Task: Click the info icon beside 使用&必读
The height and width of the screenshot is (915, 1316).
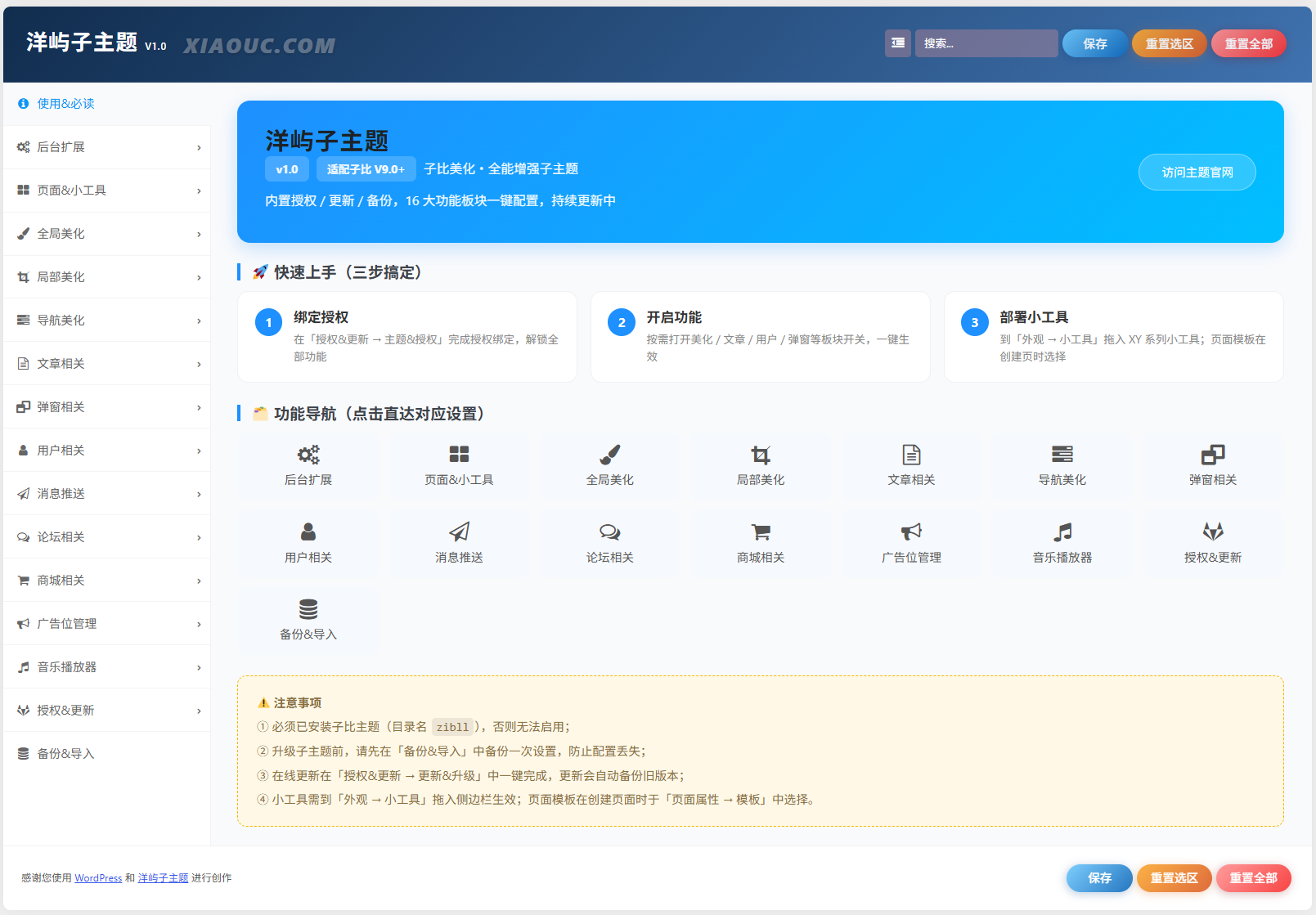Action: (24, 104)
